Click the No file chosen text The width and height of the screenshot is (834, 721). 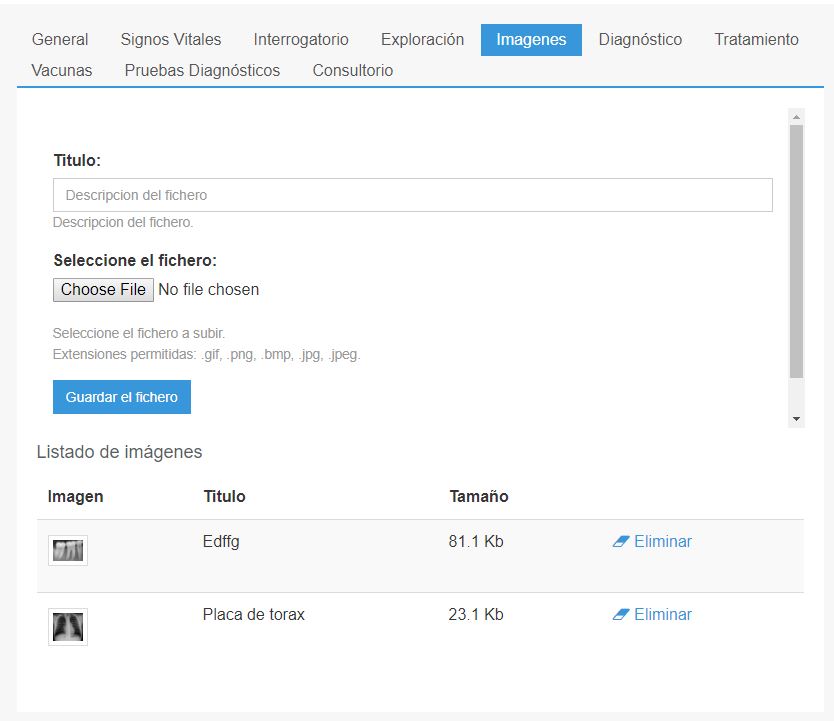tap(208, 290)
